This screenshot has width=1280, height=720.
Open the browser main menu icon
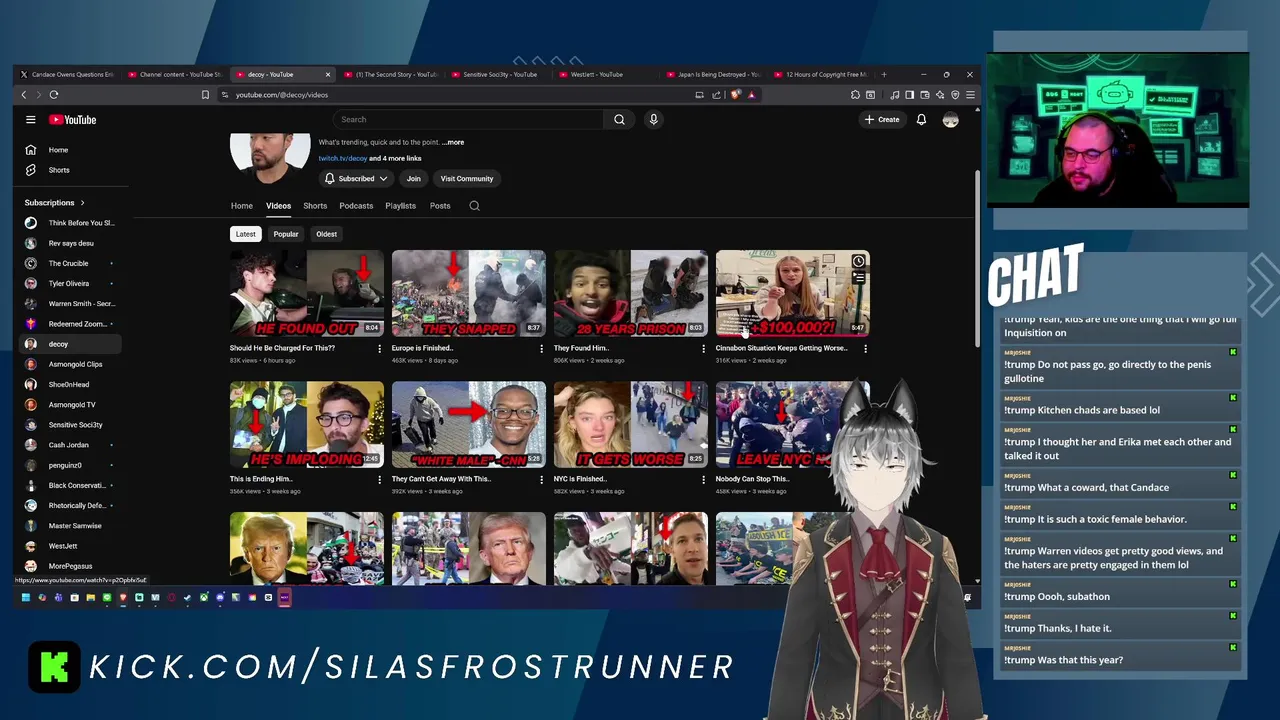pyautogui.click(x=970, y=94)
